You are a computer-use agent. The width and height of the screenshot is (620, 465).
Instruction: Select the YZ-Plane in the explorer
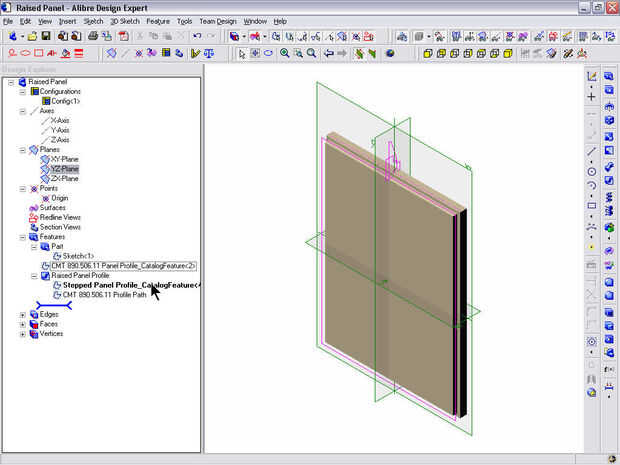(64, 169)
